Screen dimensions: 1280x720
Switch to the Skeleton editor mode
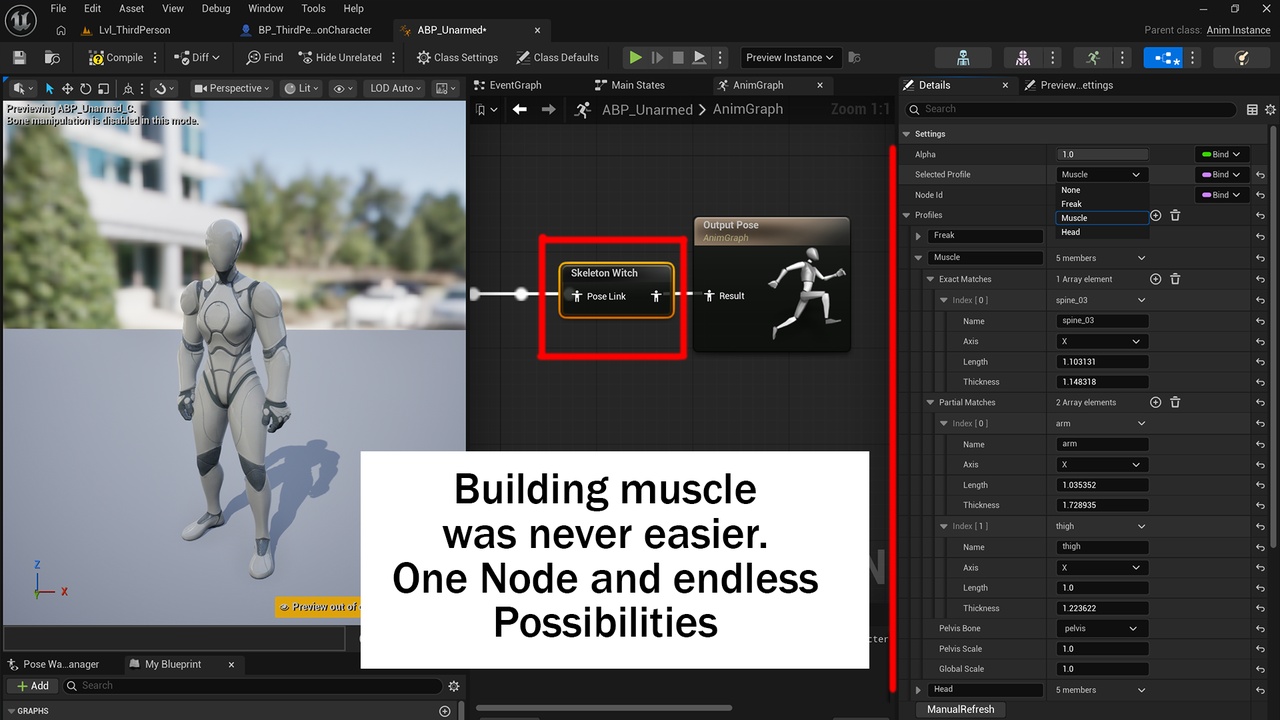point(963,58)
